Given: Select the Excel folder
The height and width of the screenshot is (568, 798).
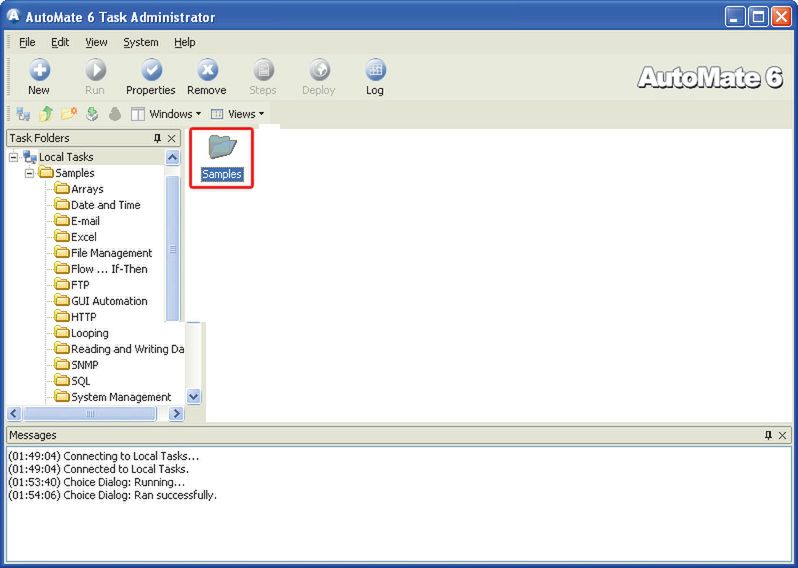Looking at the screenshot, I should pos(83,237).
